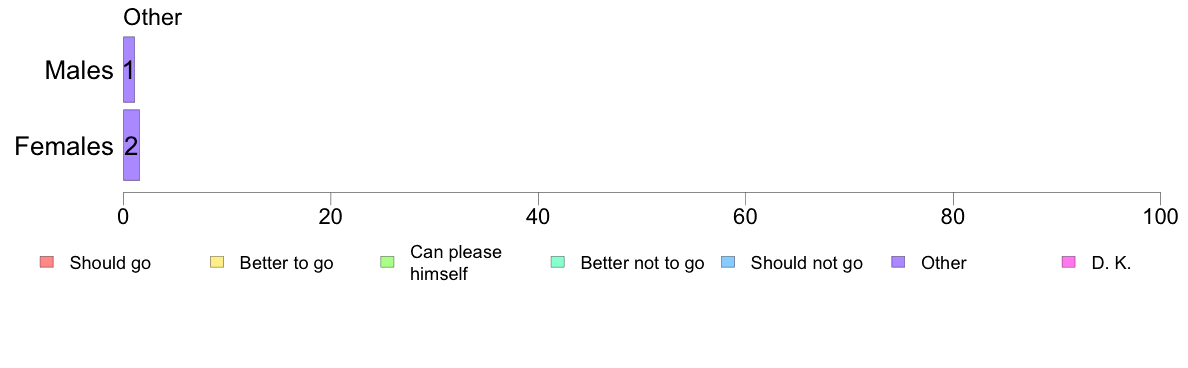This screenshot has width=1188, height=368.
Task: Click the Better to go legend text
Action: 286,264
